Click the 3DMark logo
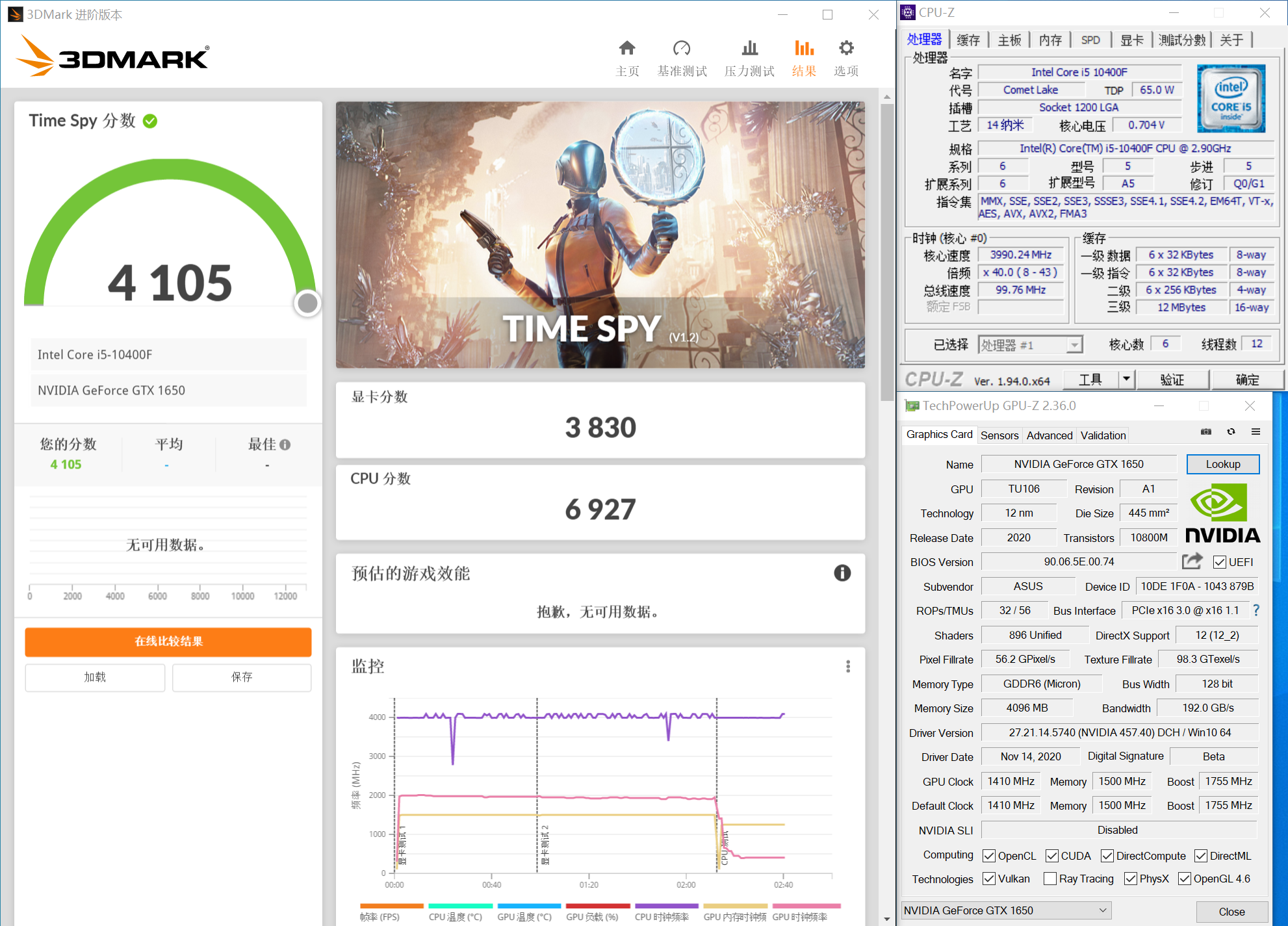This screenshot has height=926, width=1288. [x=112, y=55]
